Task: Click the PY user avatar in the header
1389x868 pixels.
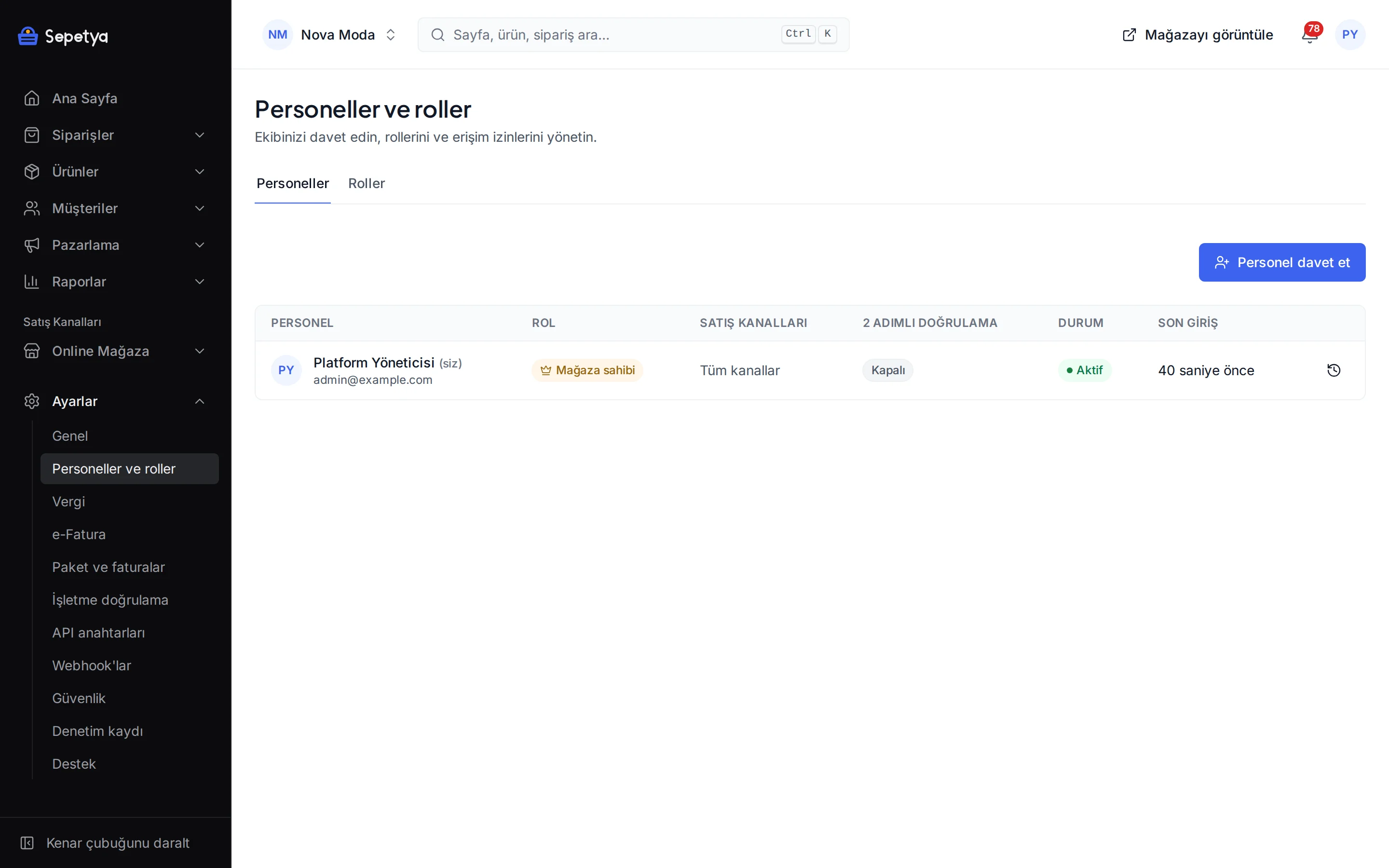Action: pos(1349,34)
